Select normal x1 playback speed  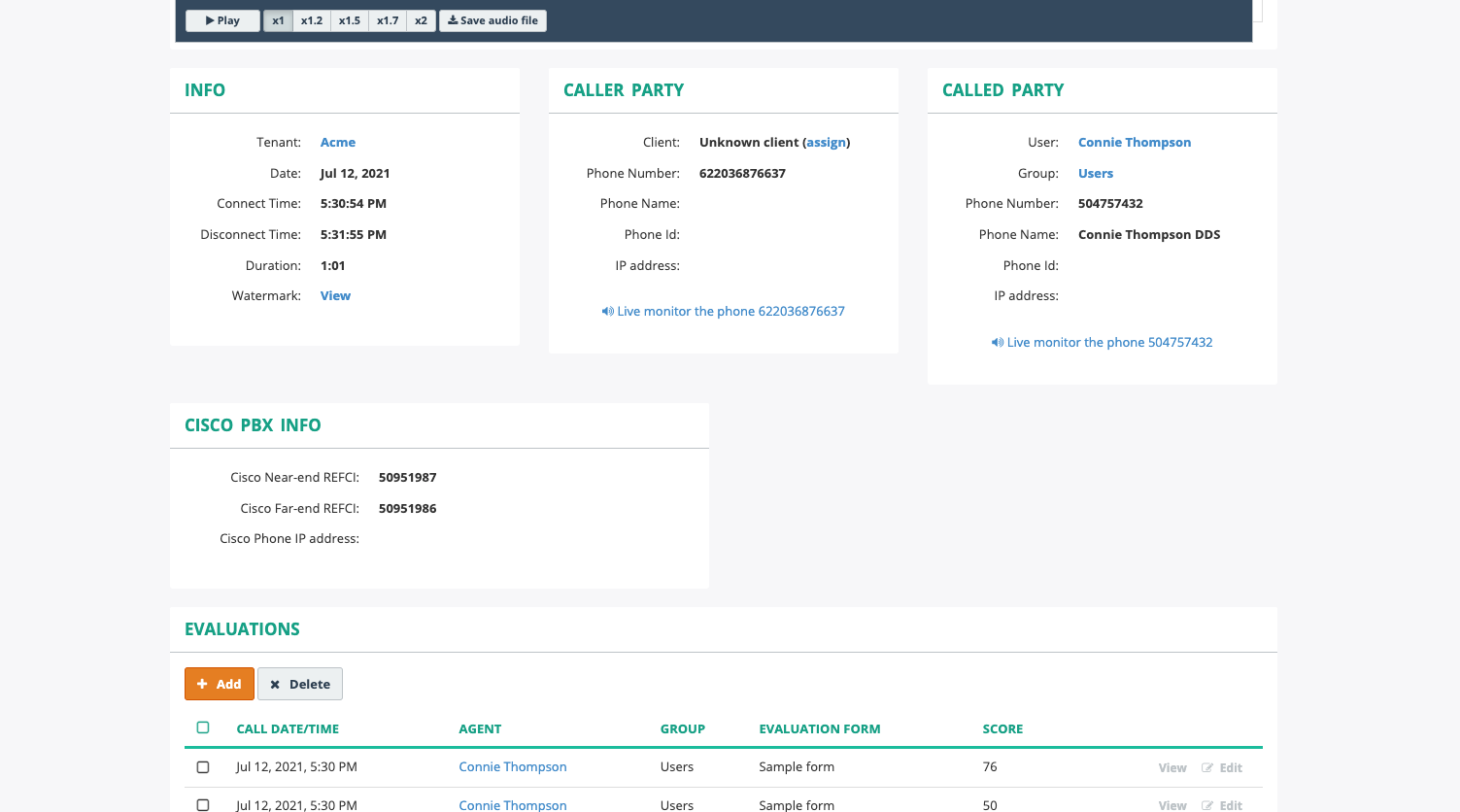pos(278,20)
